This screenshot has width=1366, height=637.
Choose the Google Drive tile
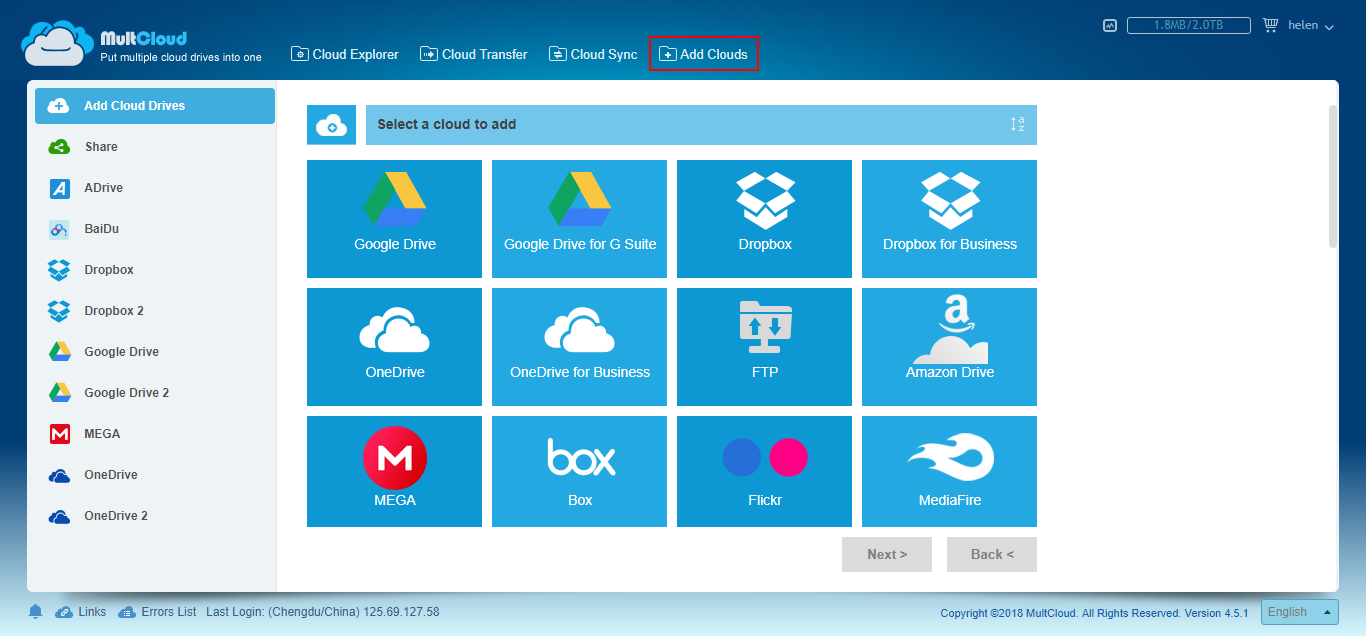click(394, 219)
